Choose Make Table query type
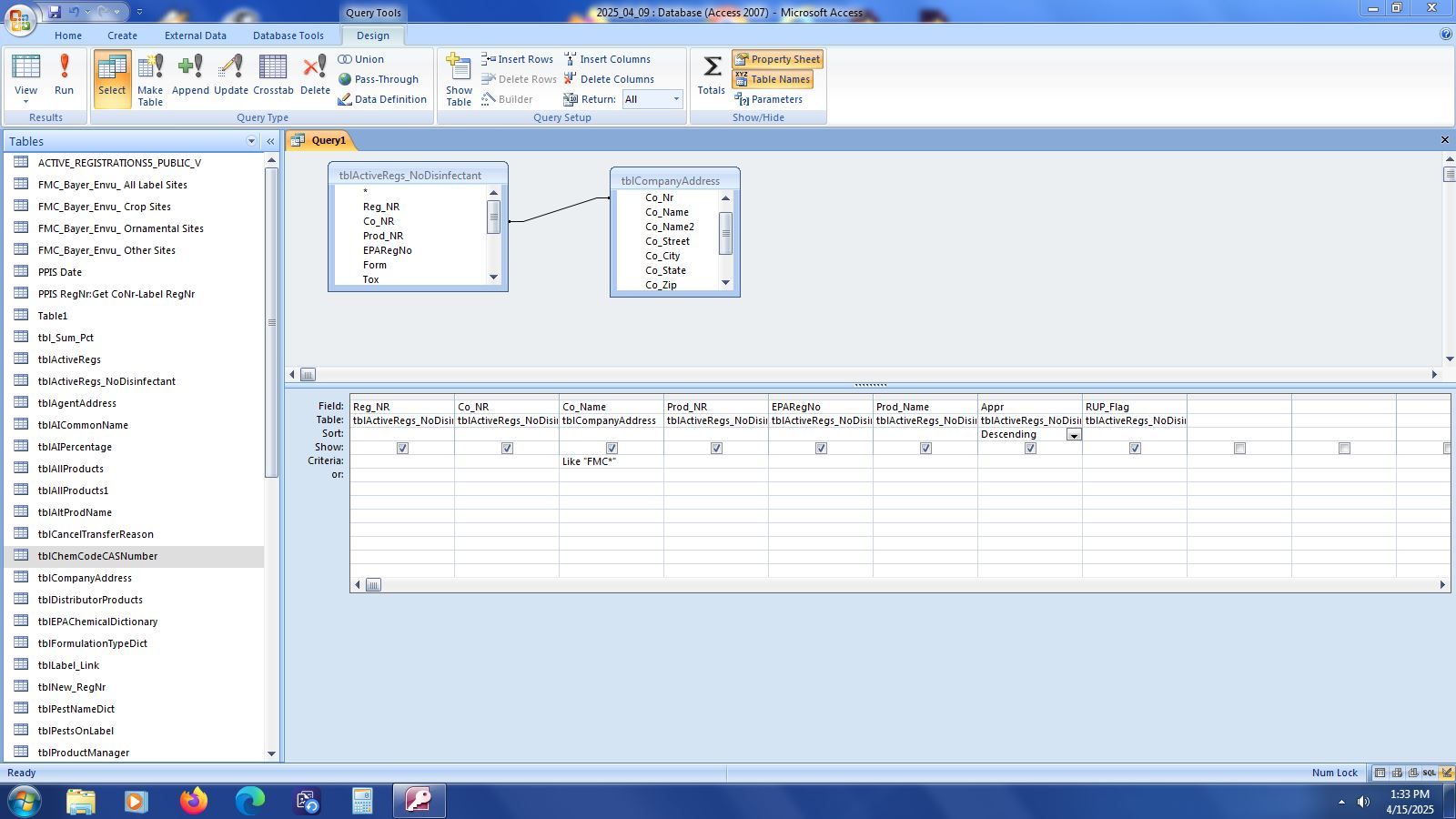 (x=150, y=78)
